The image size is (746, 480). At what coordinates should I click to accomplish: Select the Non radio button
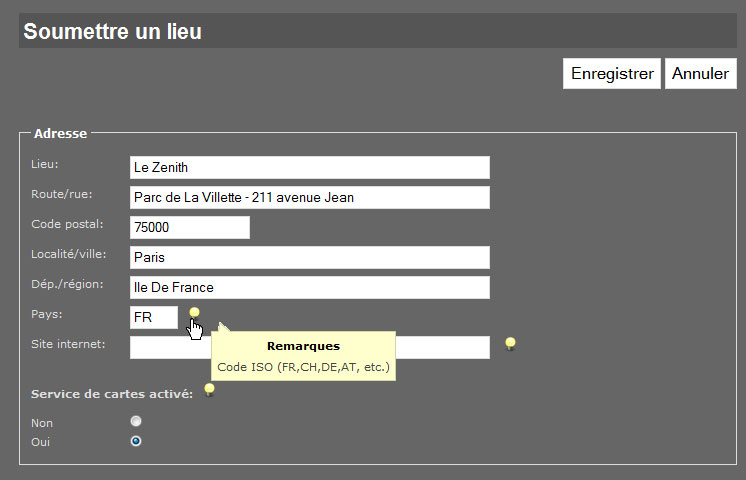coord(136,421)
